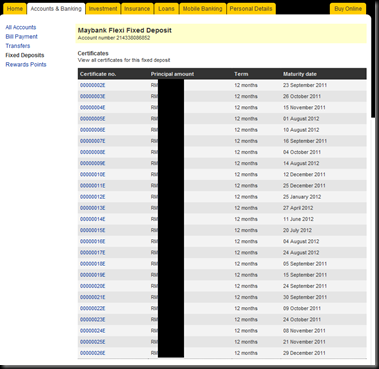View certificate 00000004E details
The image size is (379, 369).
[x=93, y=108]
